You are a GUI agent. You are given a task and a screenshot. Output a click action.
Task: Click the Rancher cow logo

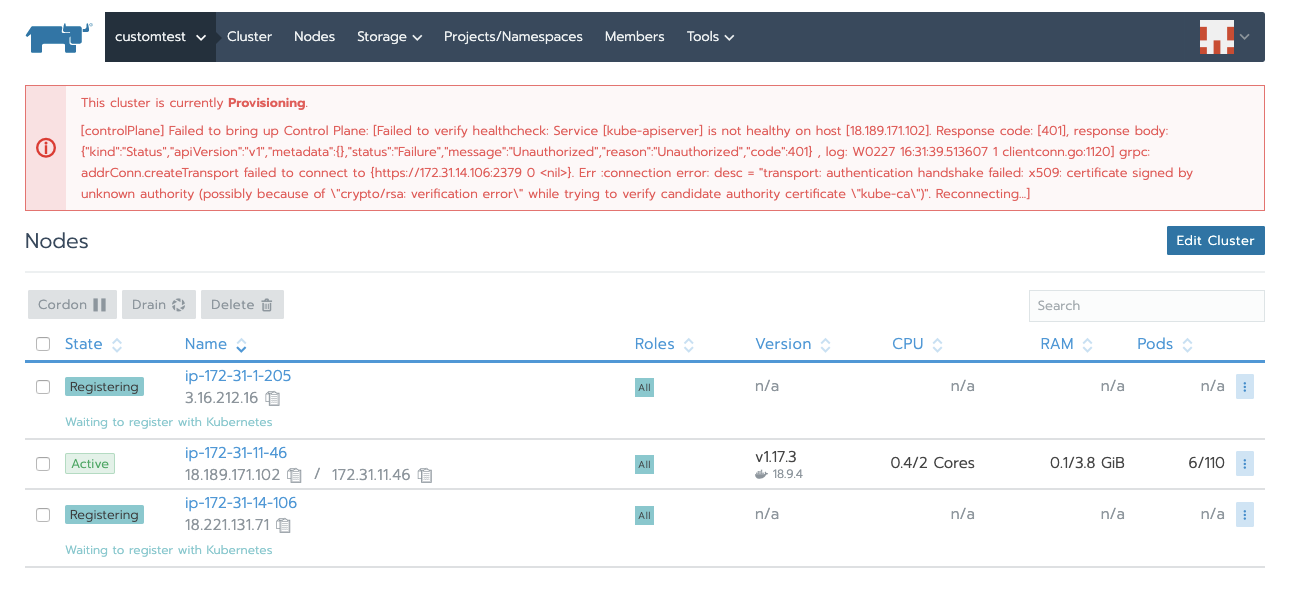click(57, 36)
